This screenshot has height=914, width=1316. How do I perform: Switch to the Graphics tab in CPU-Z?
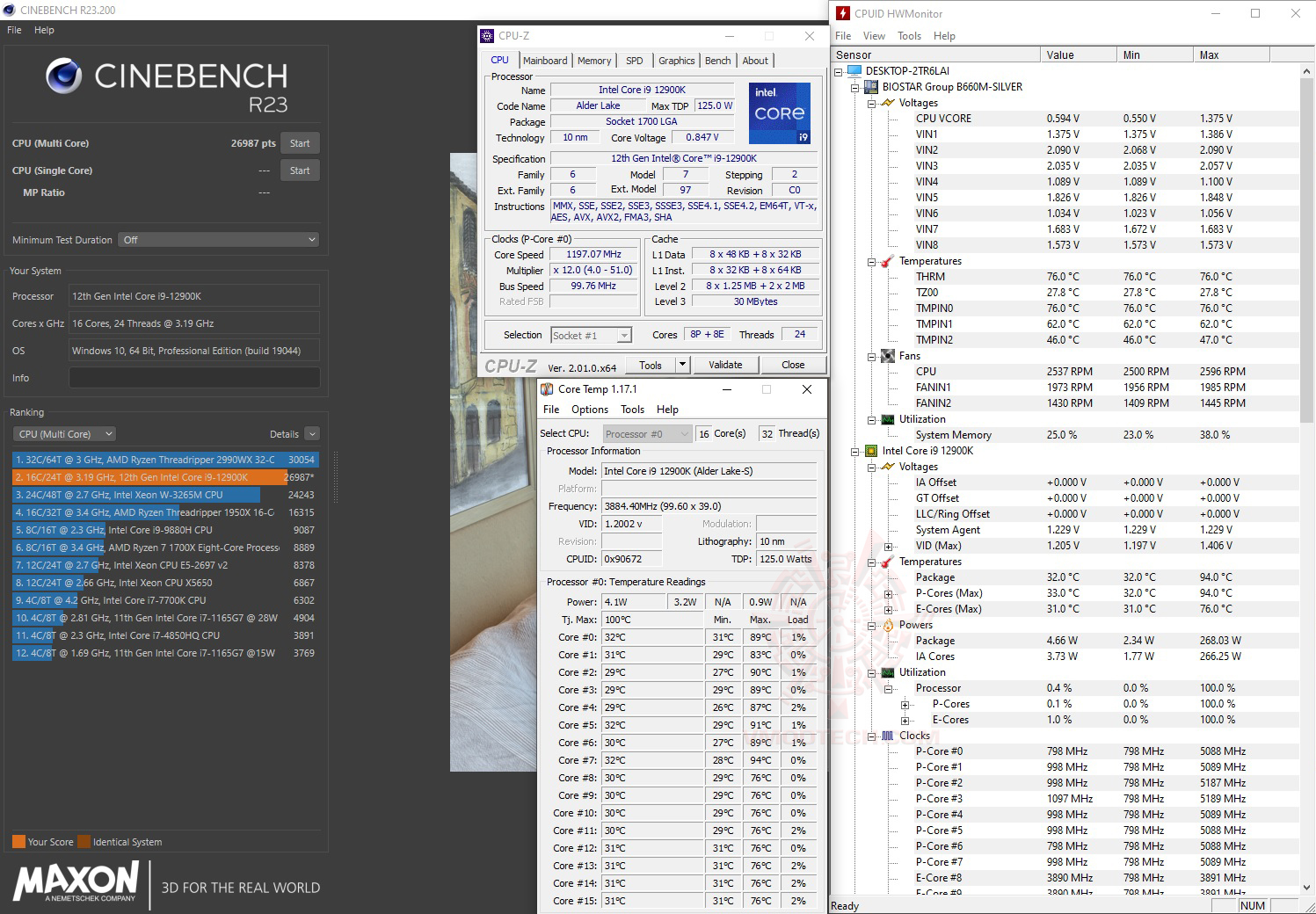[x=677, y=61]
